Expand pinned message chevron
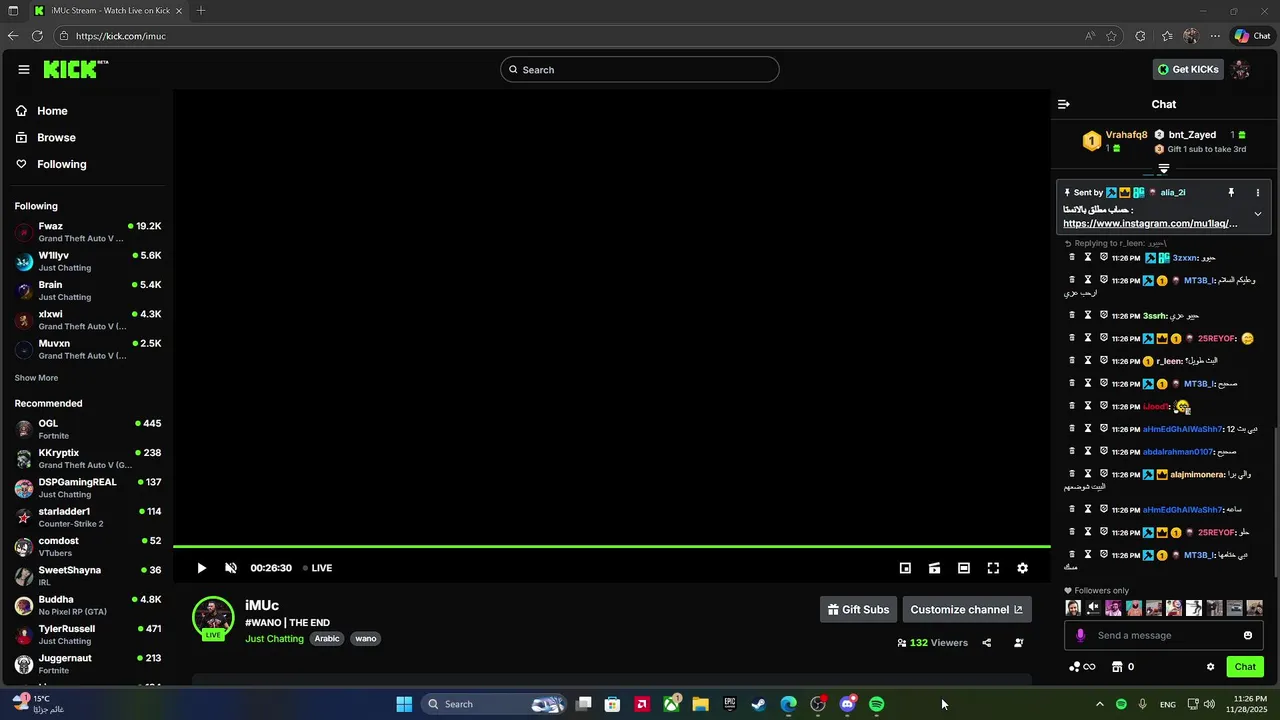The width and height of the screenshot is (1280, 720). coord(1258,214)
